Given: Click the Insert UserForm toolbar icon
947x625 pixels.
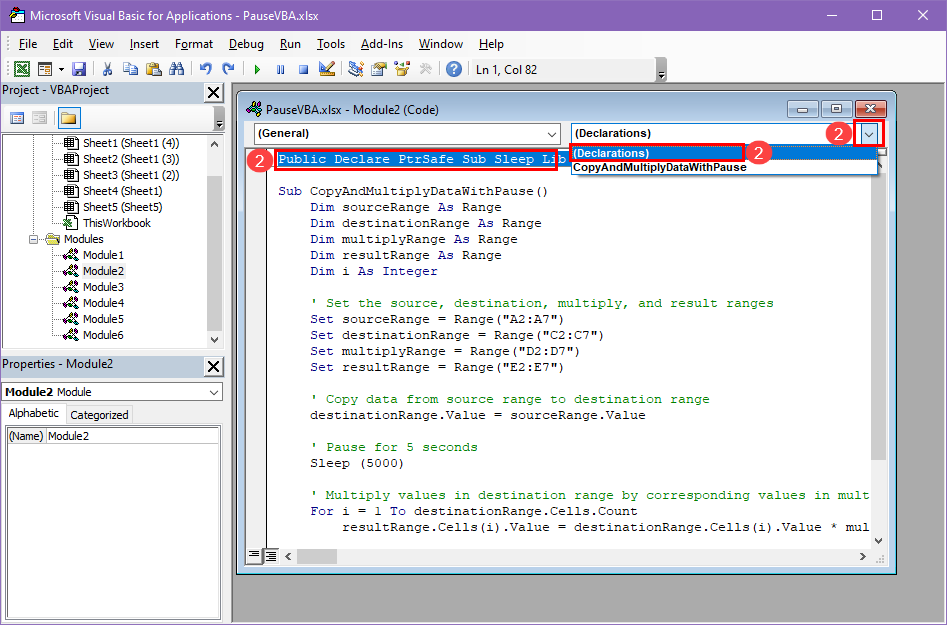Looking at the screenshot, I should pos(45,69).
